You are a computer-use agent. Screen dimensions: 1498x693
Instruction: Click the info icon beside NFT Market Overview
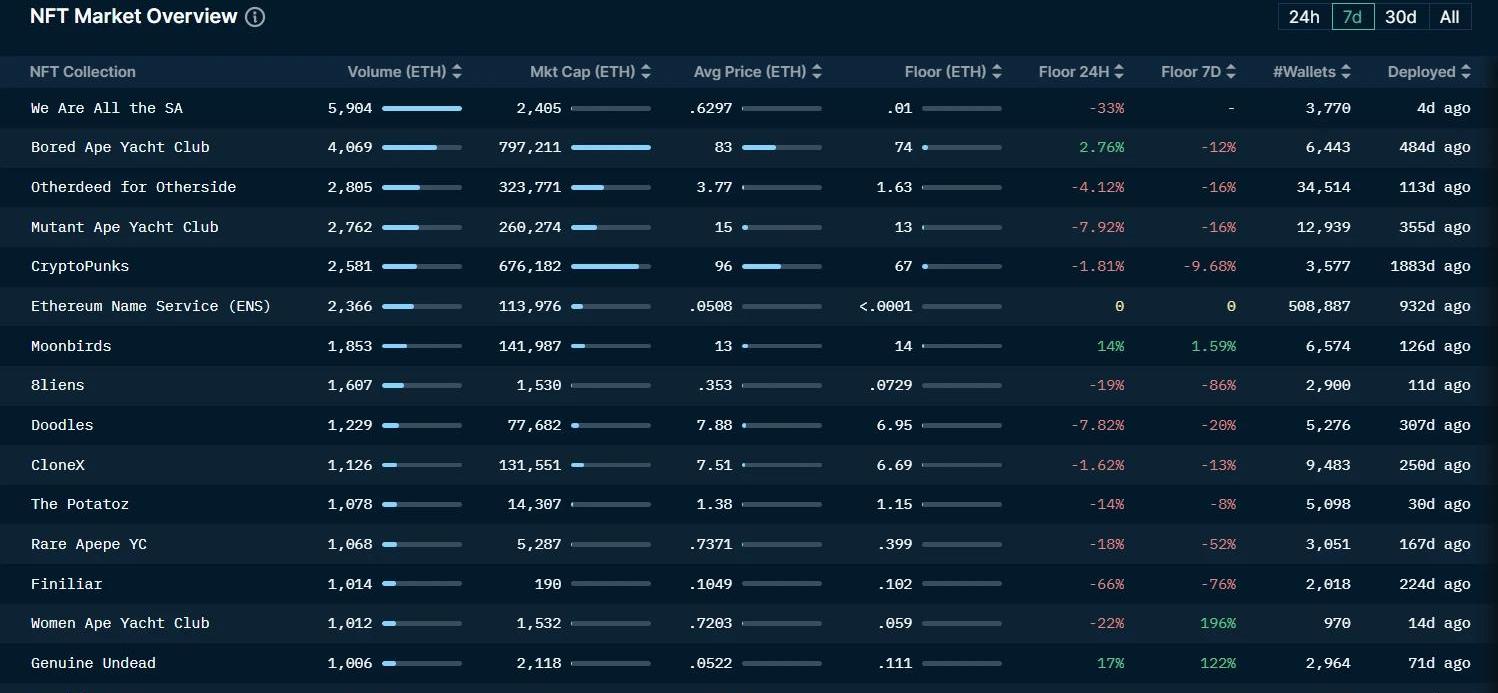(255, 17)
